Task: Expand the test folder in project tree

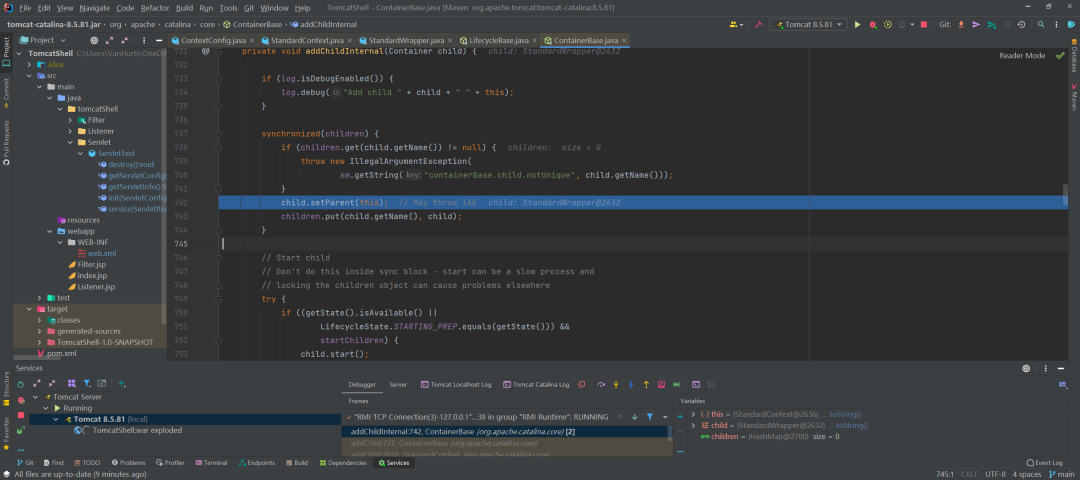Action: (39, 298)
